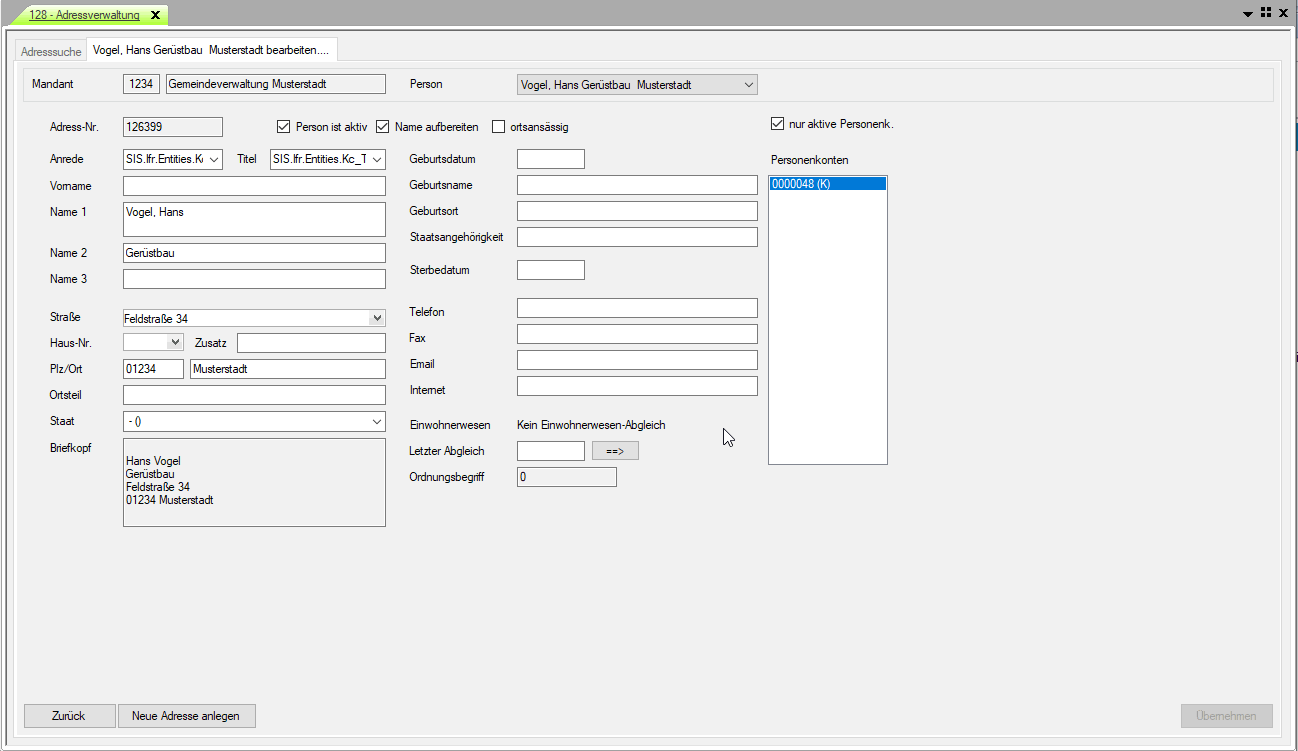Switch to the Adresssuche tab
The height and width of the screenshot is (751, 1298).
(x=51, y=51)
